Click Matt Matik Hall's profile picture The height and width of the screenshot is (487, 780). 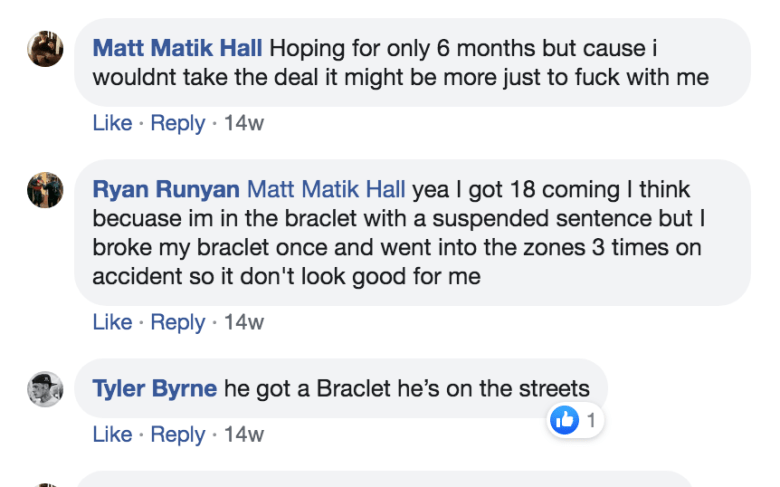(45, 48)
